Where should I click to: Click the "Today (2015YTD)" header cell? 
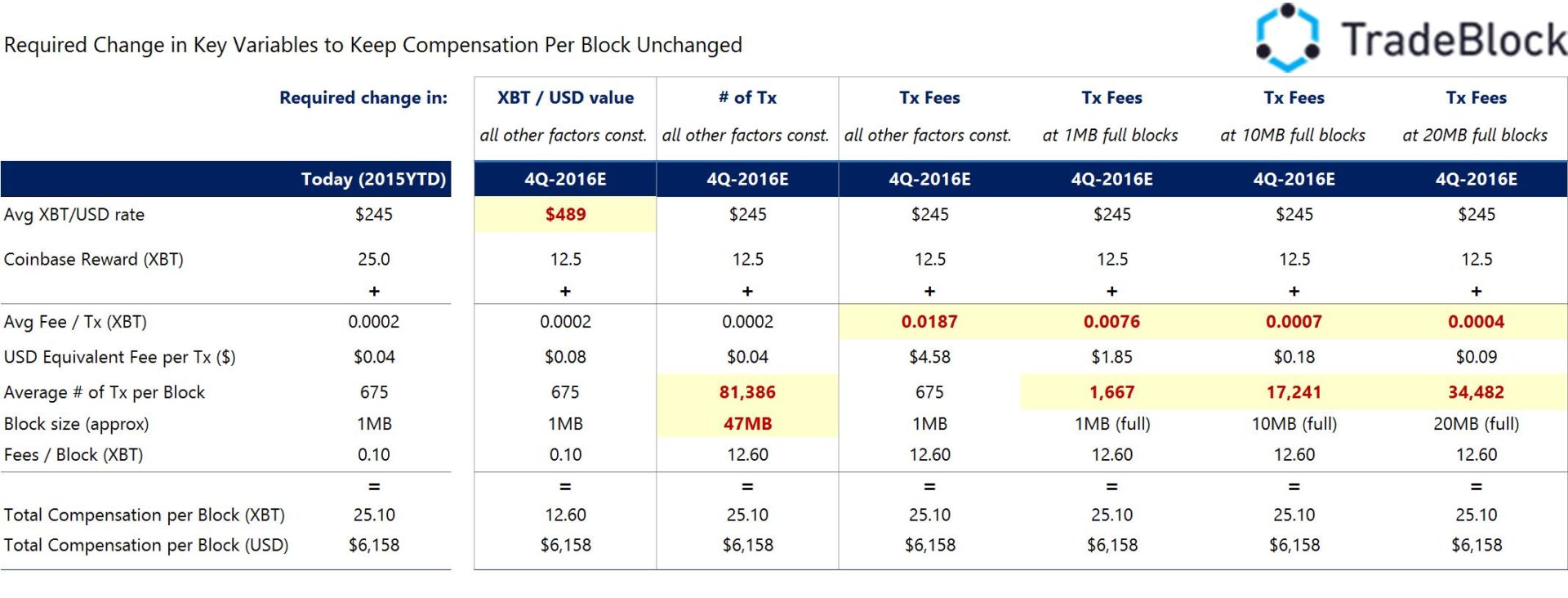point(373,179)
